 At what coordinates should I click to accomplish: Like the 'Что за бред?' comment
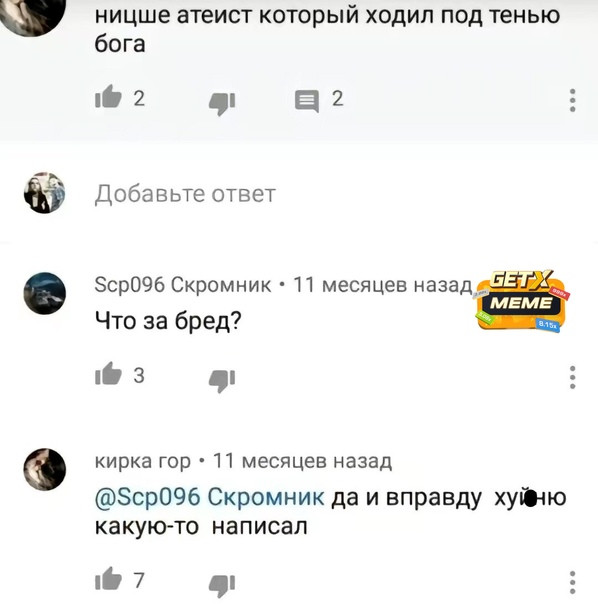(x=108, y=374)
